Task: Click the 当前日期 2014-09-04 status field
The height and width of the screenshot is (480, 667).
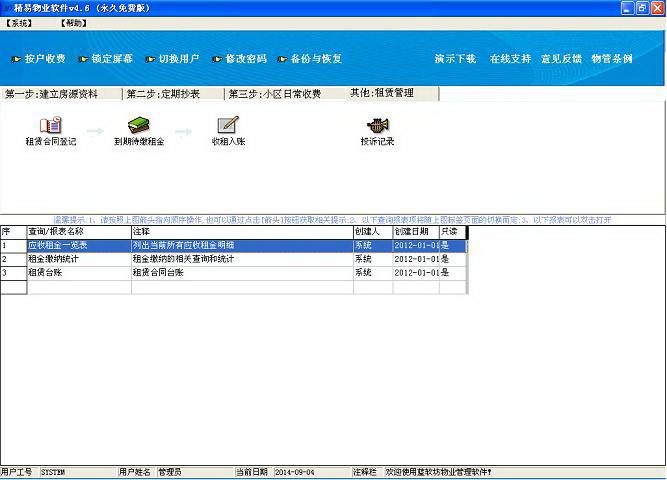Action: coord(311,472)
